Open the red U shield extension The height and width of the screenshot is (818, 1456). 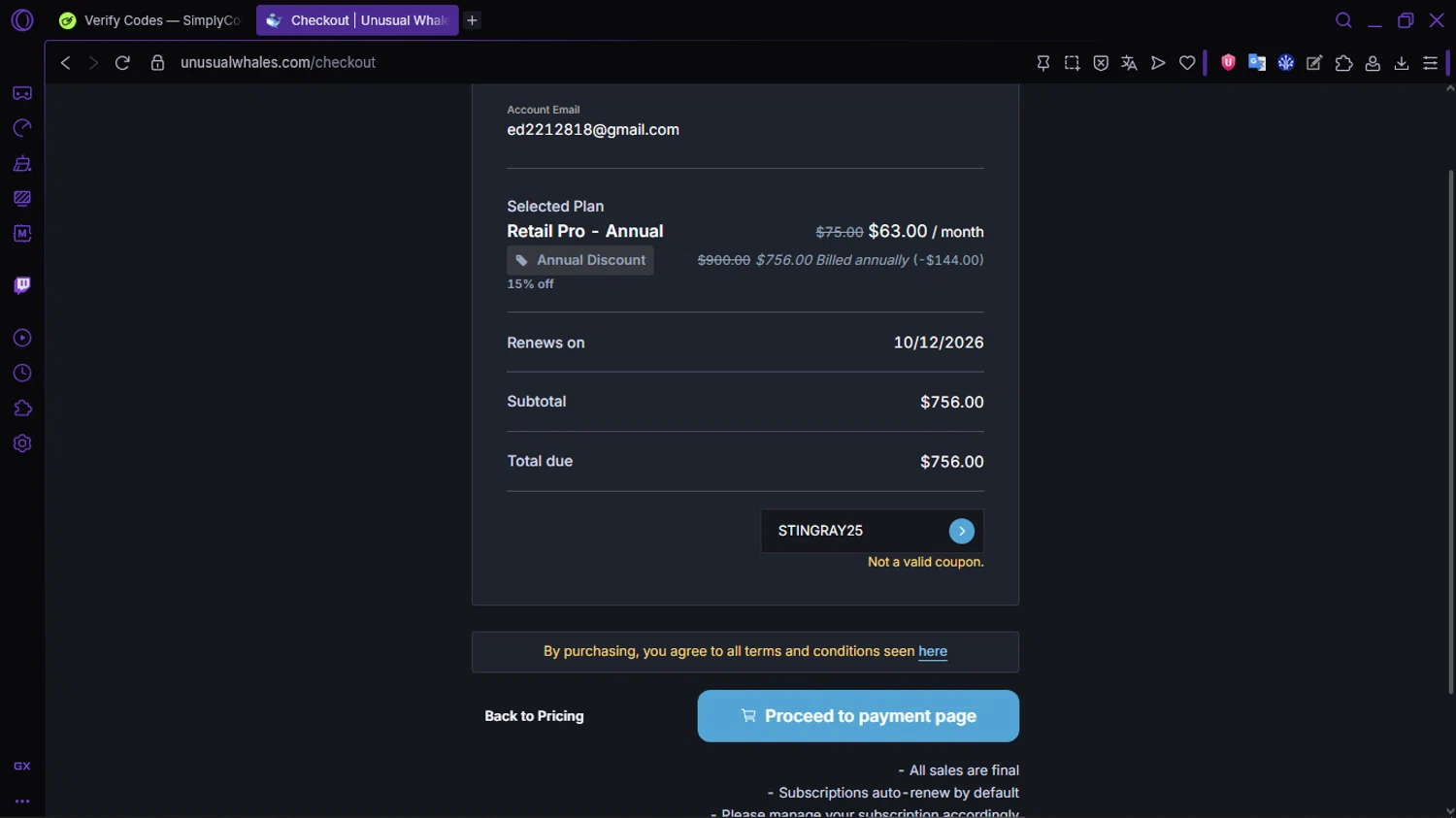coord(1228,62)
